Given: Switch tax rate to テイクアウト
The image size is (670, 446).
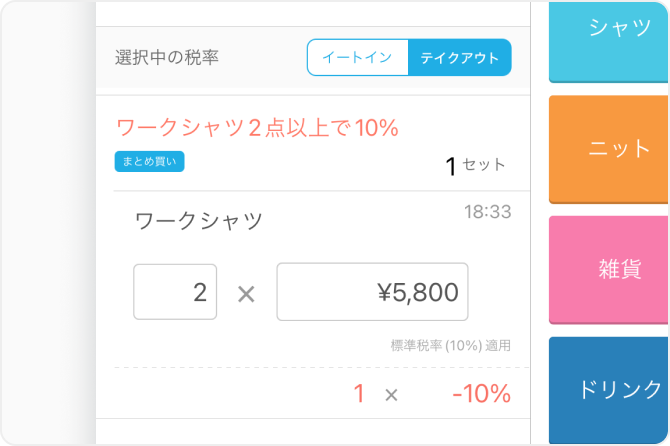Looking at the screenshot, I should click(459, 58).
